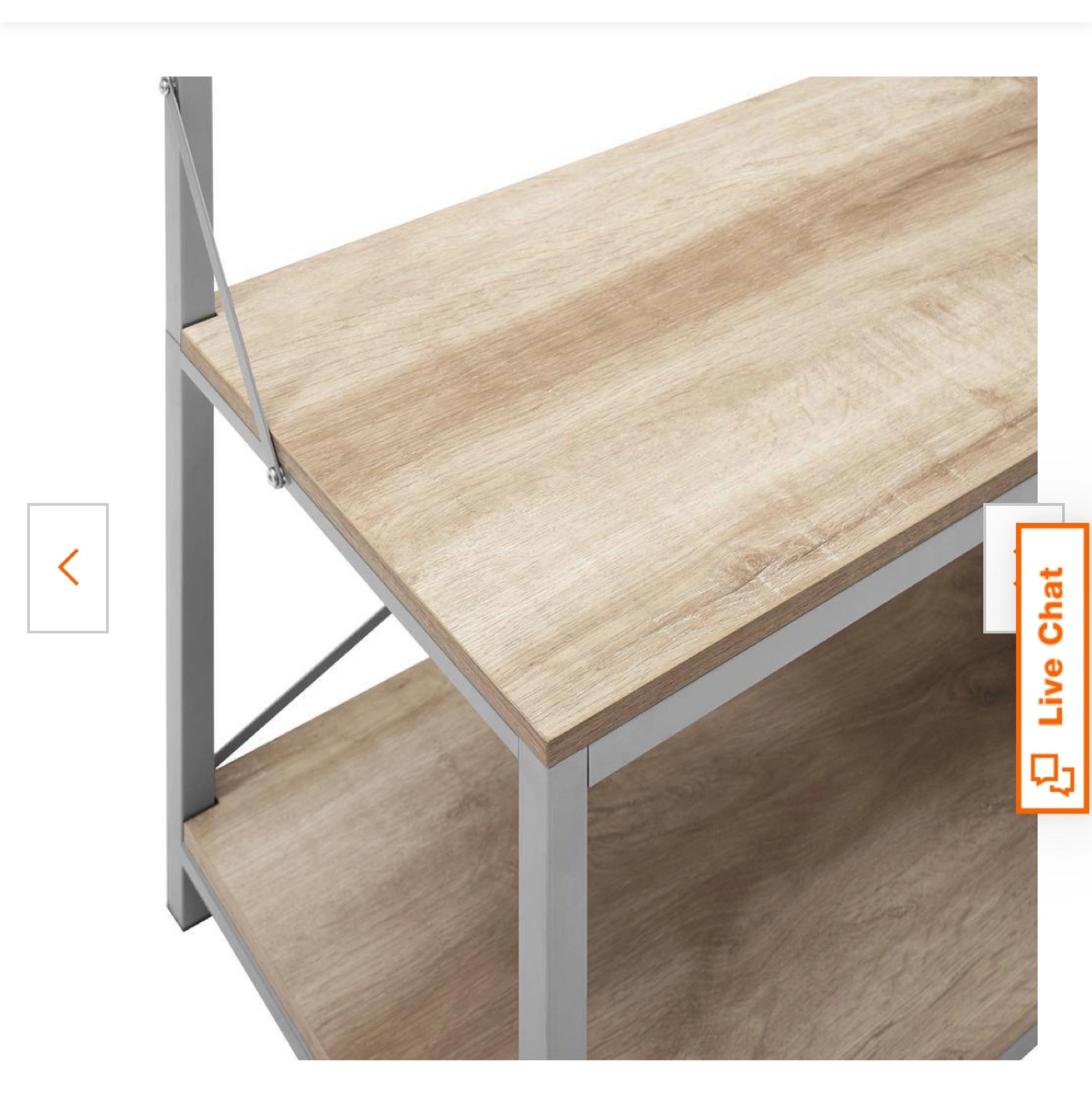The width and height of the screenshot is (1092, 1104).
Task: Open the Live Chat side tab
Action: click(x=1053, y=668)
